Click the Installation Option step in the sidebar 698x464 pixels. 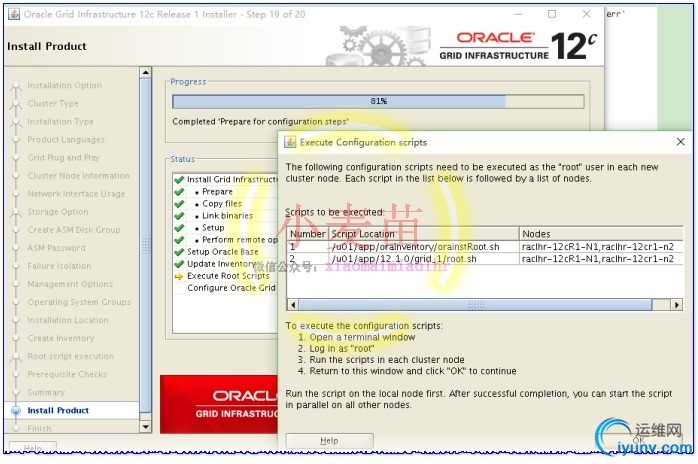(64, 85)
